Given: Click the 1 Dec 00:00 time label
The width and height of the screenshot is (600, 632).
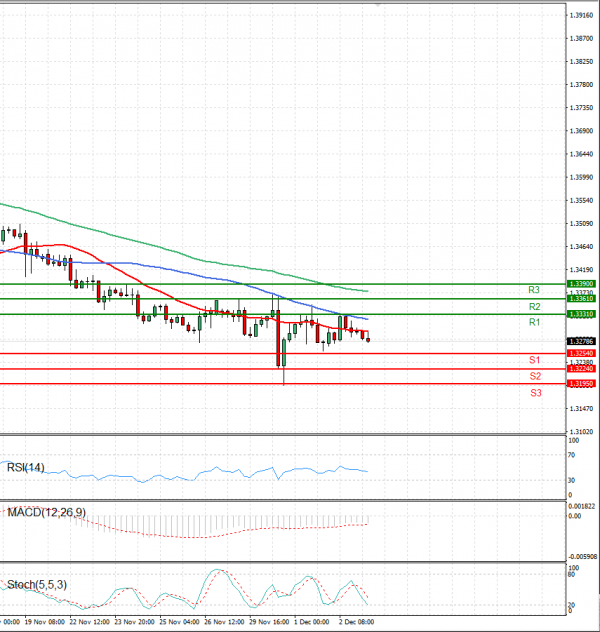Looking at the screenshot, I should (311, 622).
